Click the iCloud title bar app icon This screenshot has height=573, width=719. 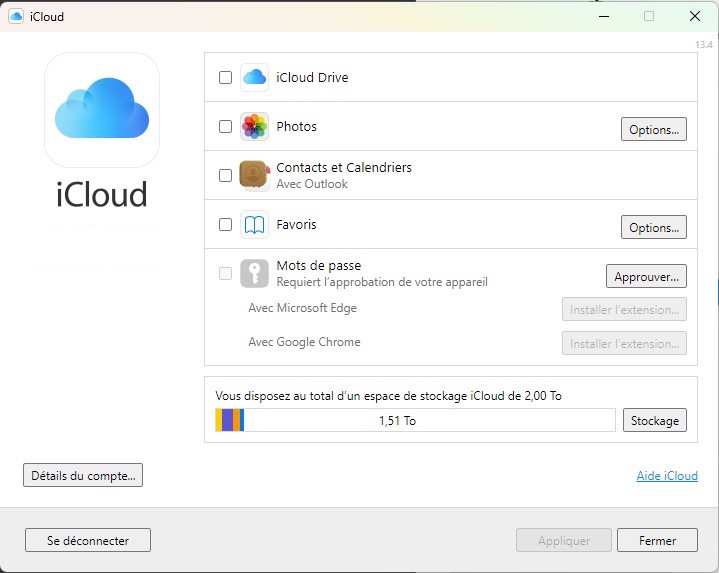(16, 17)
